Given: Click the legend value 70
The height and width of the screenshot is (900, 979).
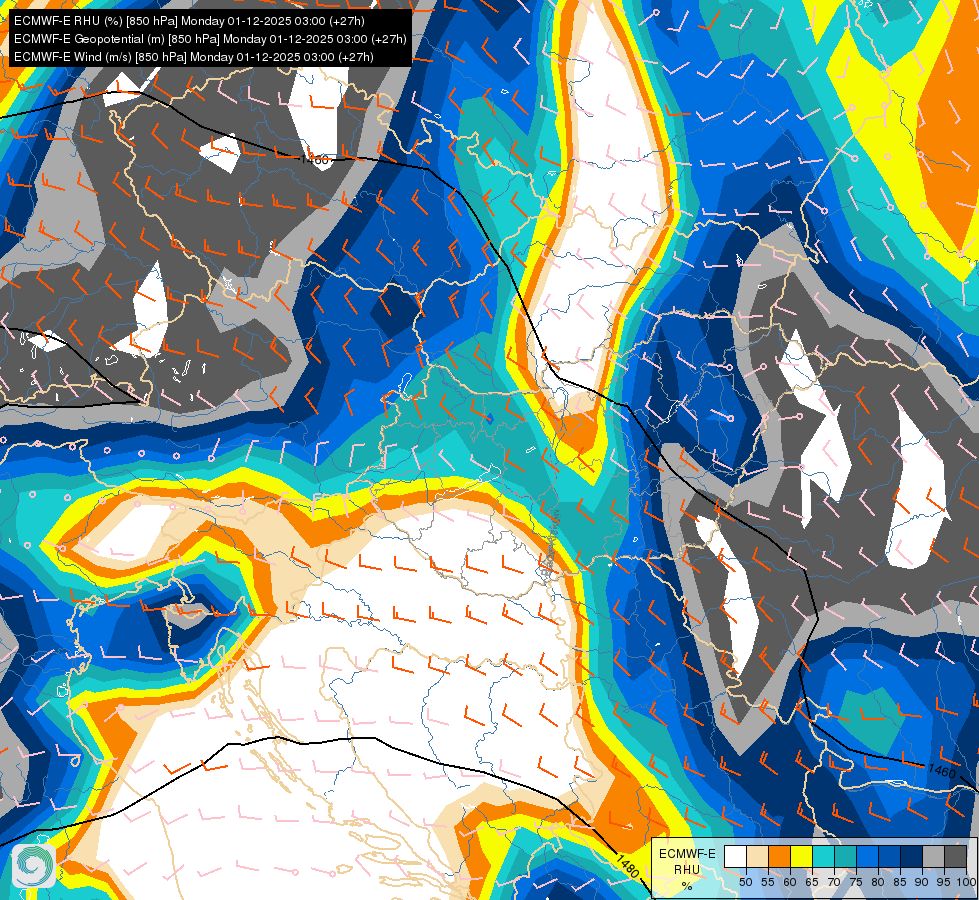Looking at the screenshot, I should click(834, 882).
